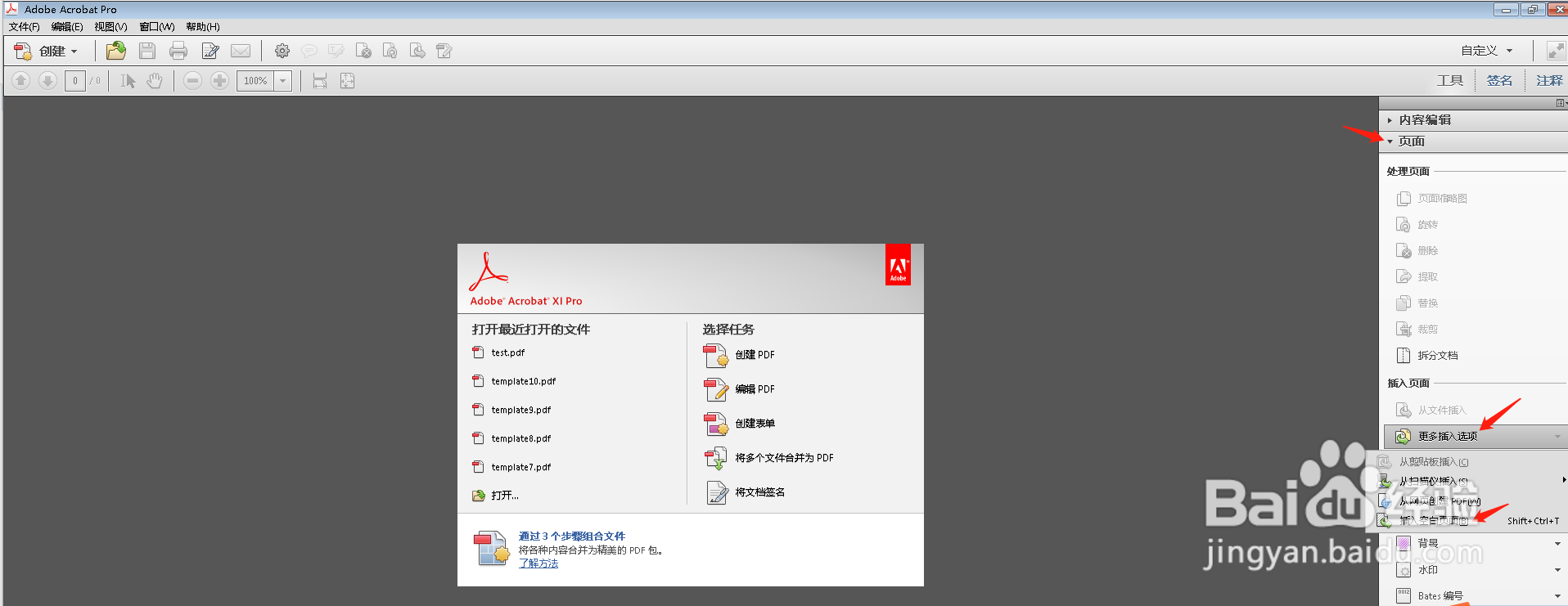Click the print icon in toolbar
The height and width of the screenshot is (606, 1568).
(178, 51)
